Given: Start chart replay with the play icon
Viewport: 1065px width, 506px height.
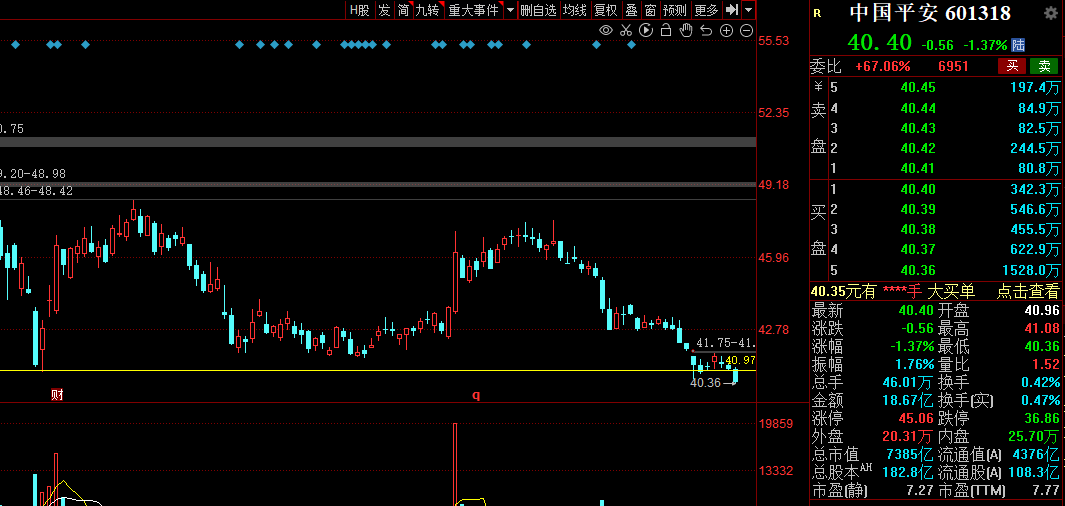Looking at the screenshot, I should (x=646, y=30).
